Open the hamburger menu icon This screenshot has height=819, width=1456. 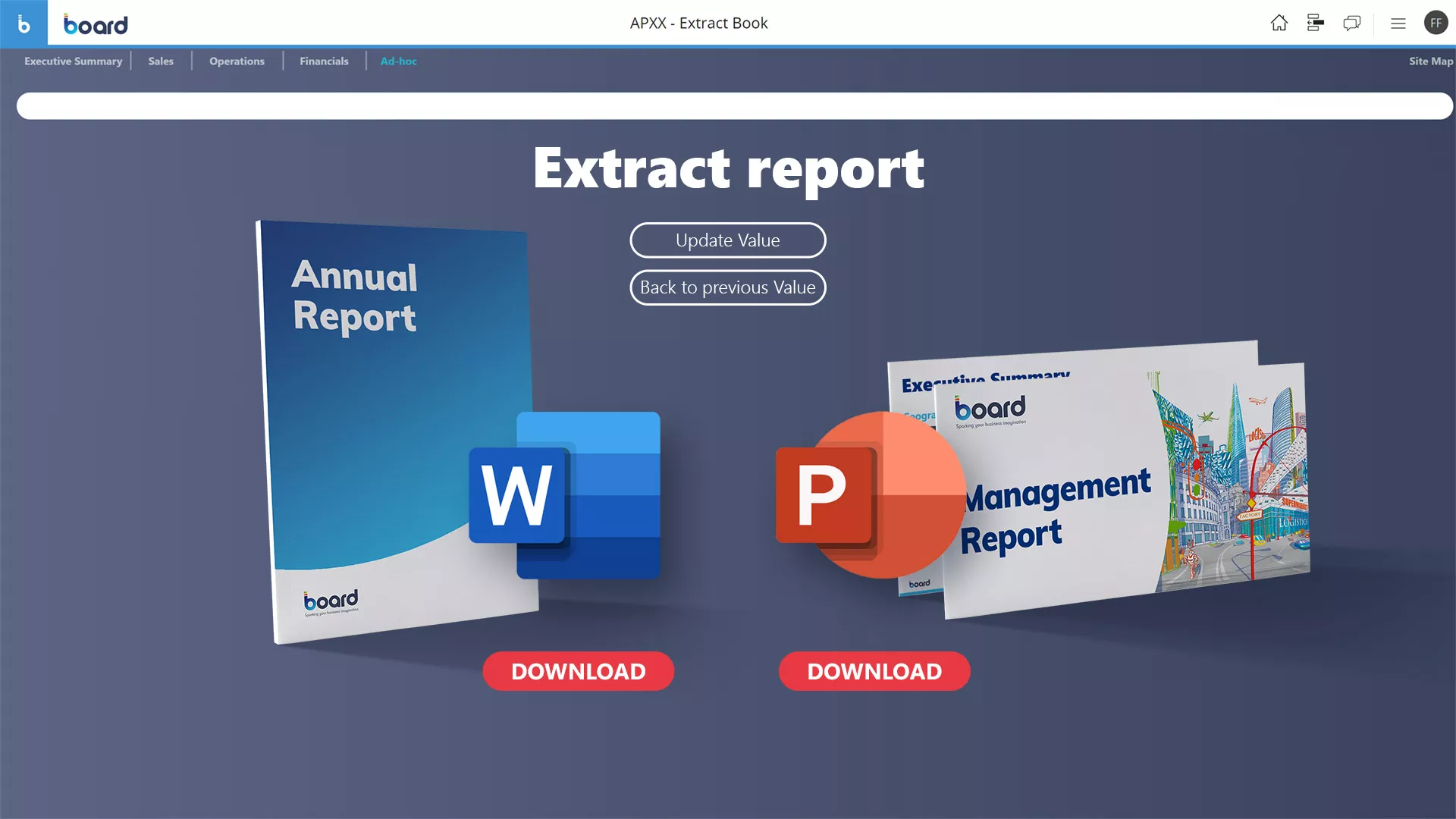click(x=1398, y=23)
